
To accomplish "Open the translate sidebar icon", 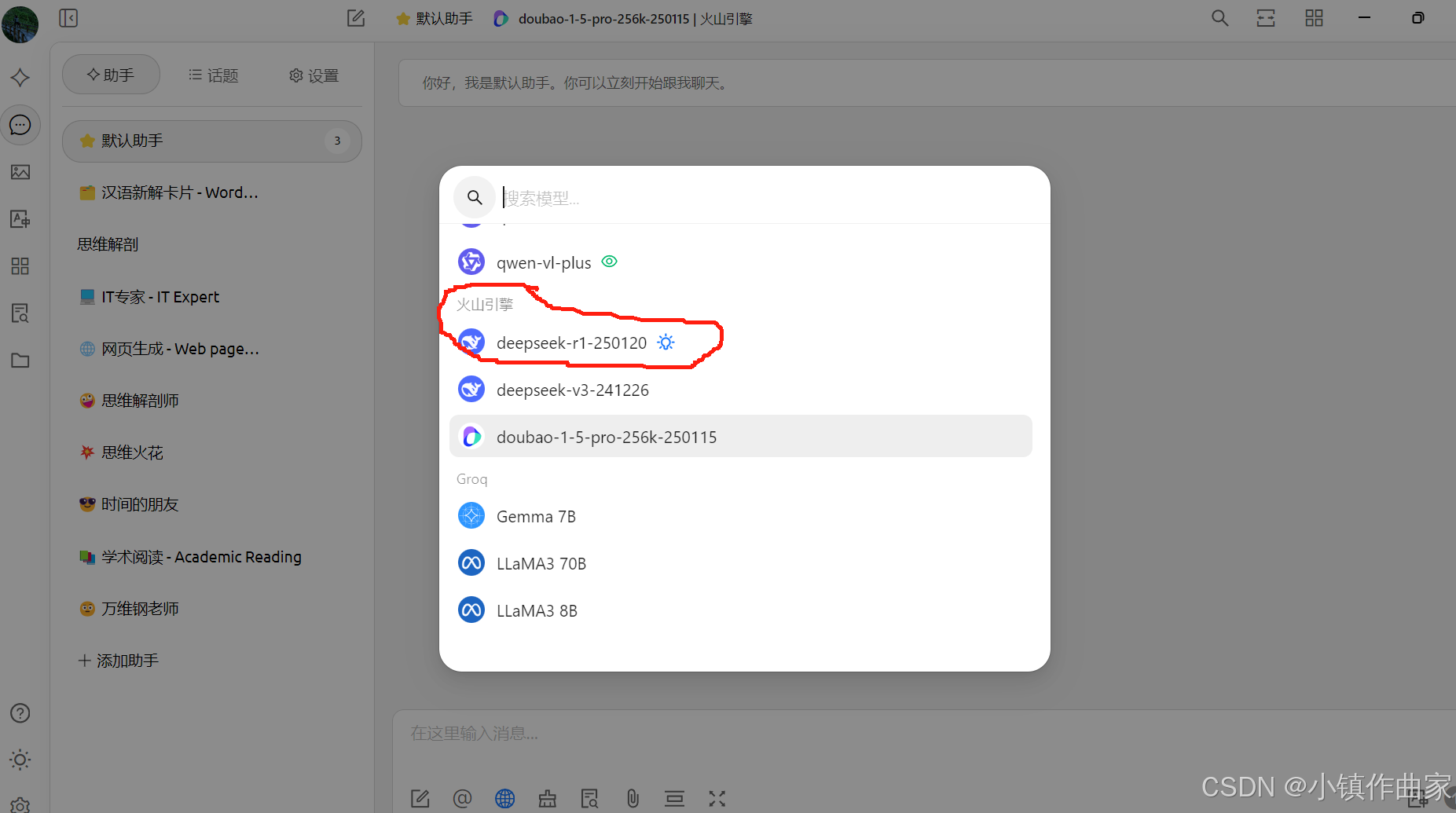I will pyautogui.click(x=20, y=219).
